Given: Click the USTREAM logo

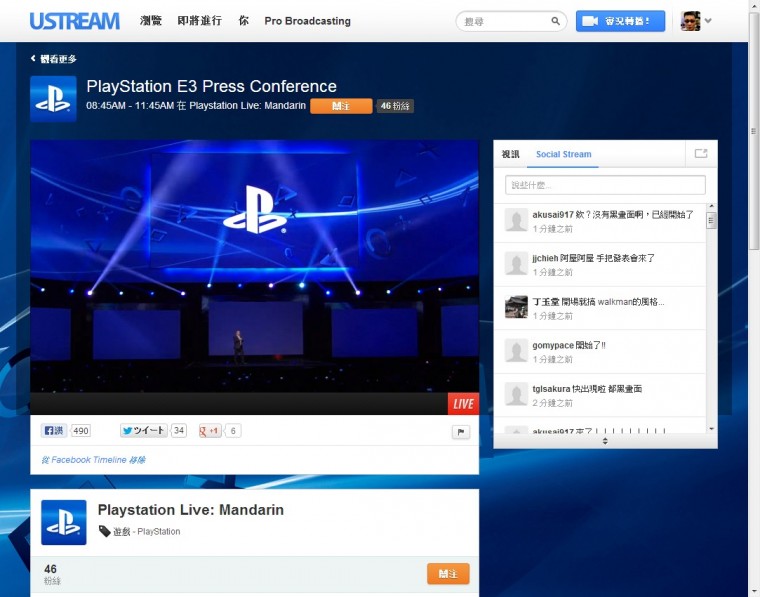Looking at the screenshot, I should coord(75,21).
